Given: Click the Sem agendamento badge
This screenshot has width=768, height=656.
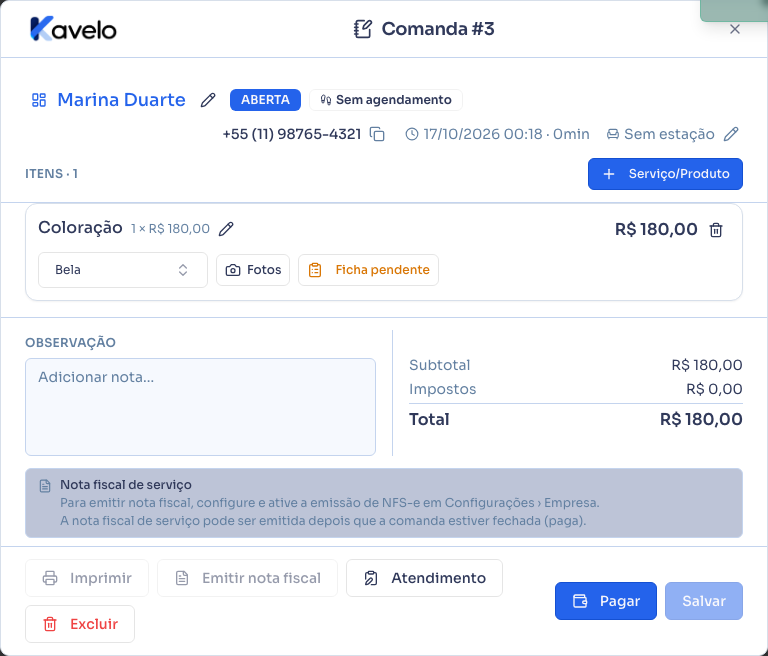Looking at the screenshot, I should 386,100.
